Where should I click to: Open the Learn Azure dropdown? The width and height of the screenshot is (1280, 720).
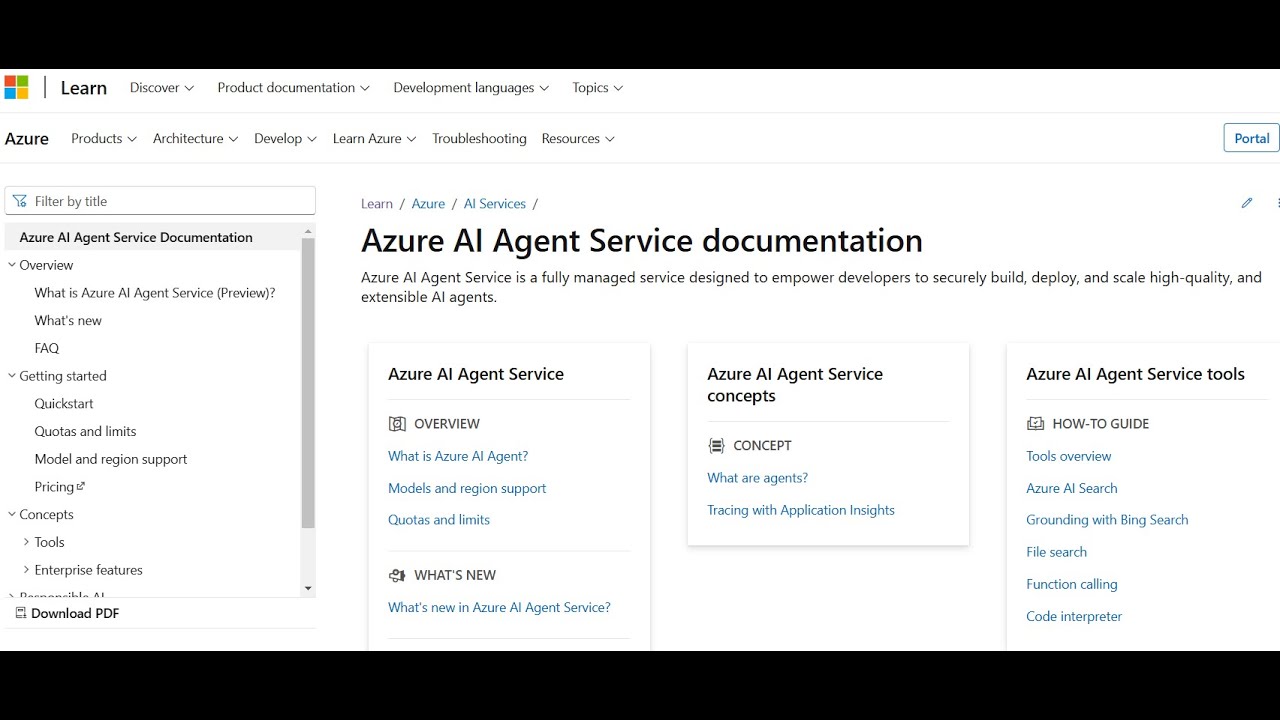[x=374, y=139]
